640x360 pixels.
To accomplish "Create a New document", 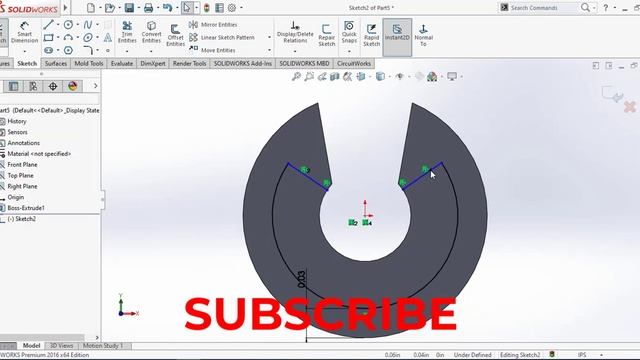I will (91, 8).
